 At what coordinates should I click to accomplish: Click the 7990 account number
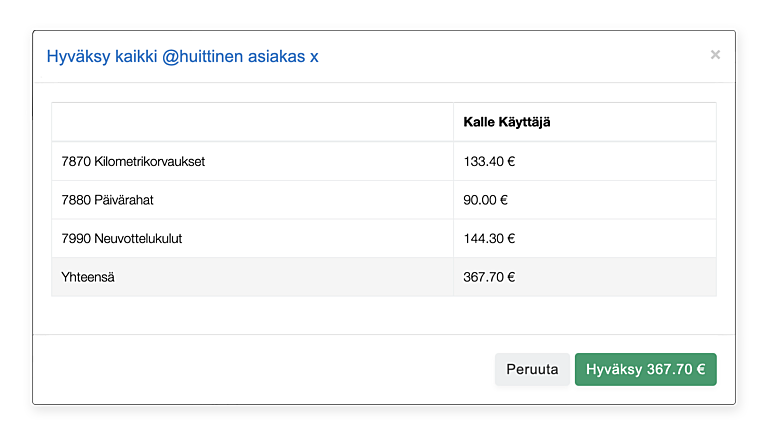75,239
